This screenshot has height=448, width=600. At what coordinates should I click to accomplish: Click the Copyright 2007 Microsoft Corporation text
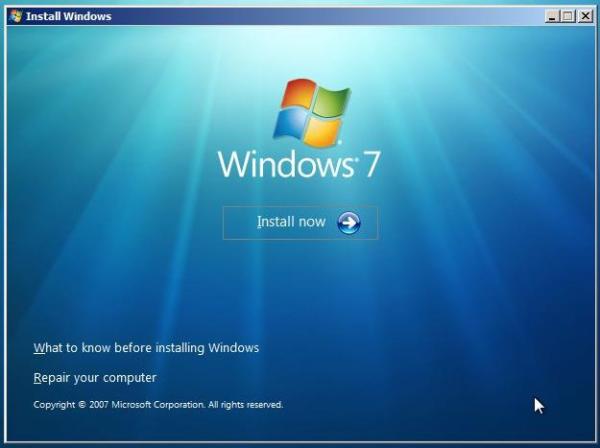158,405
